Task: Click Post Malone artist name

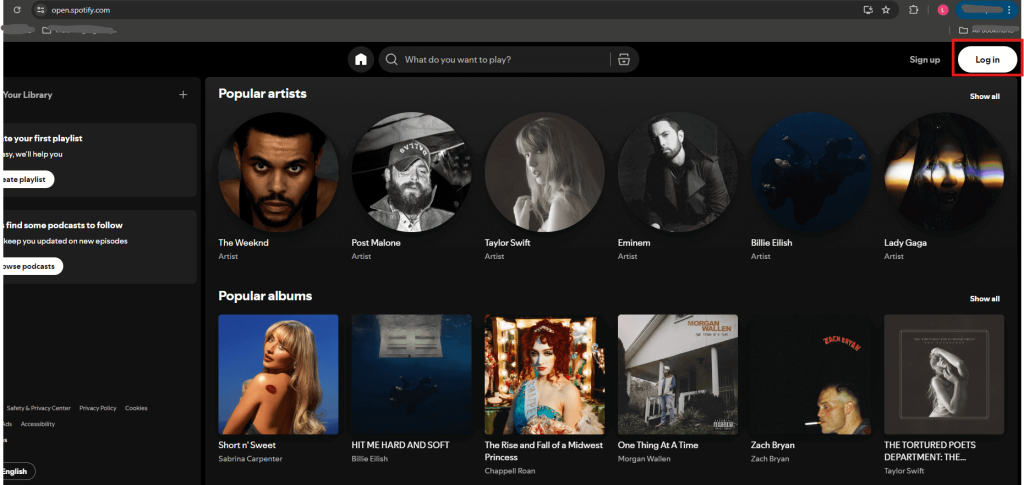Action: click(x=376, y=243)
